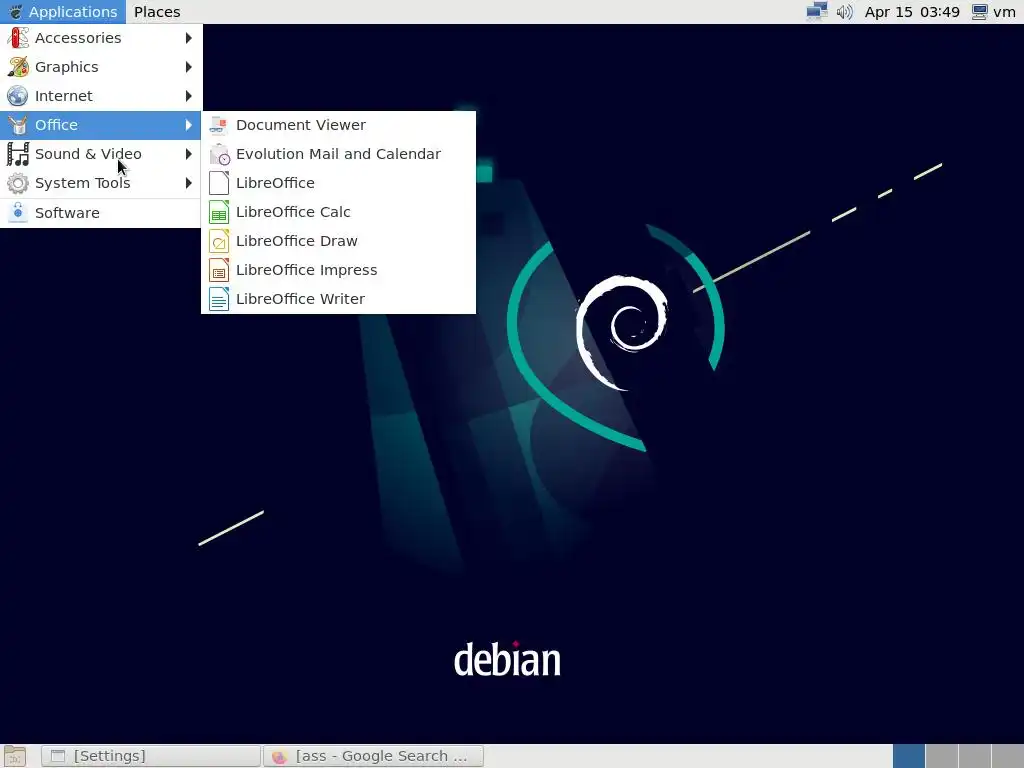
Task: Switch to the Google Search taskbar window
Action: (373, 756)
